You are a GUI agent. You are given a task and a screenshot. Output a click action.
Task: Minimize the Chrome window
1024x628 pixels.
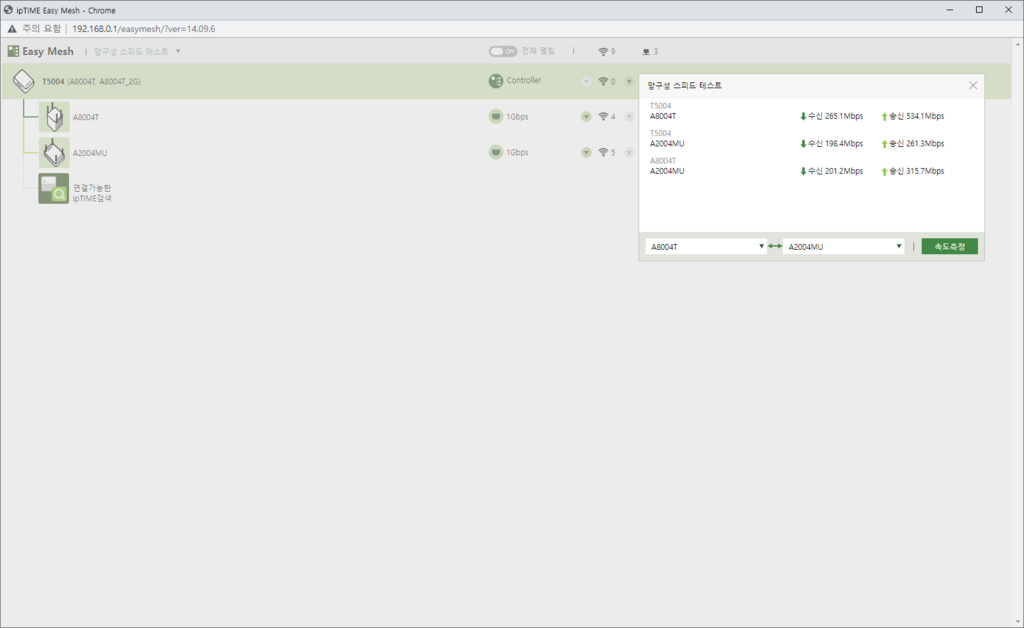[x=950, y=10]
